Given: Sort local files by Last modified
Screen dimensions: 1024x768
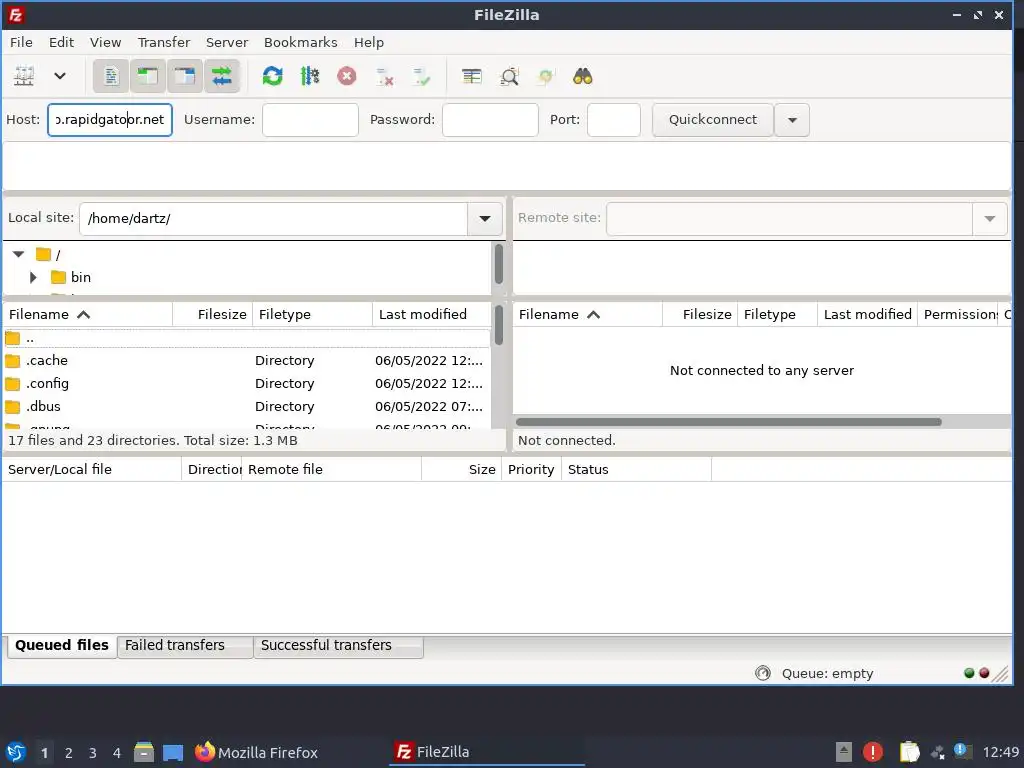Looking at the screenshot, I should pos(431,314).
